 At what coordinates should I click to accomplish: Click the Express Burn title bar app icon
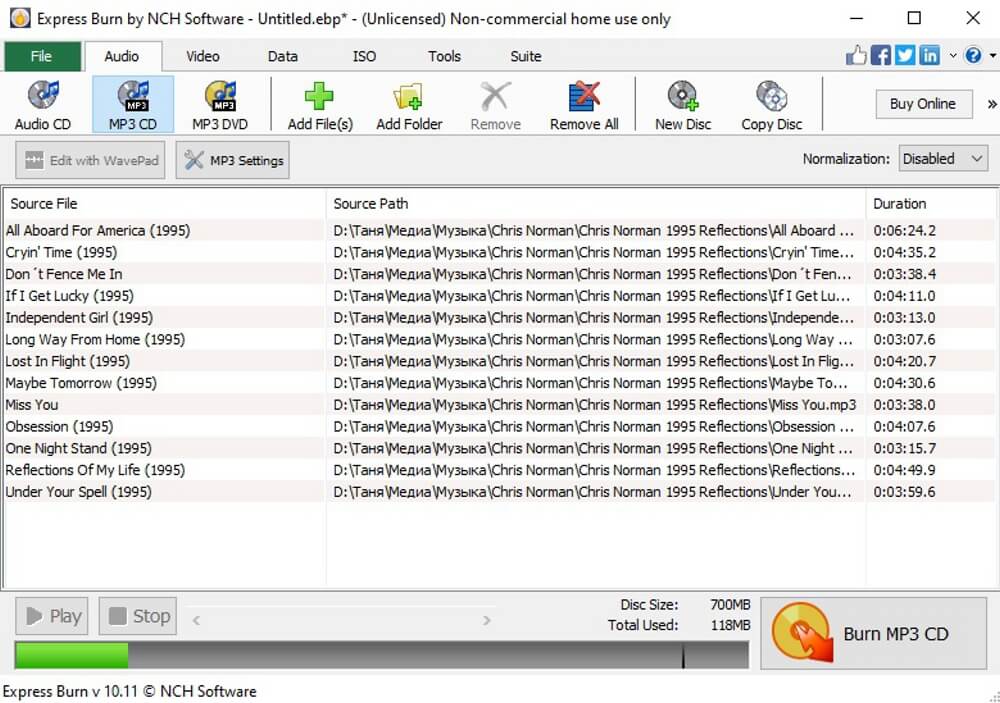20,18
